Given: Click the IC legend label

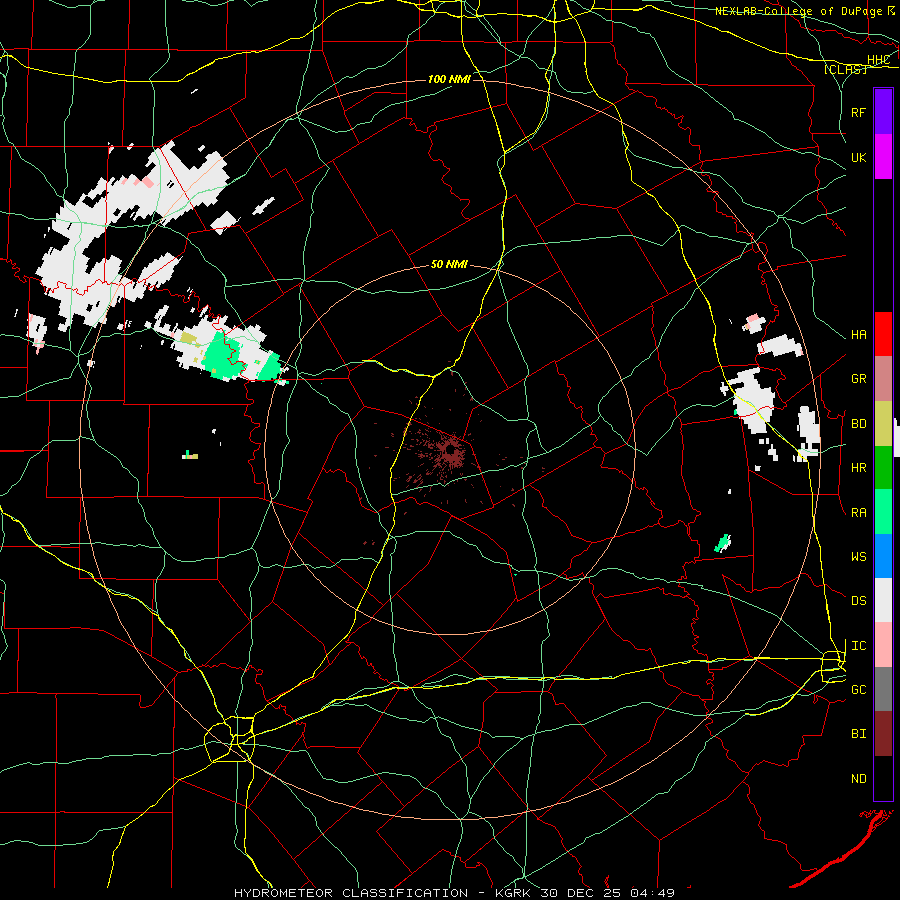Looking at the screenshot, I should pyautogui.click(x=858, y=646).
